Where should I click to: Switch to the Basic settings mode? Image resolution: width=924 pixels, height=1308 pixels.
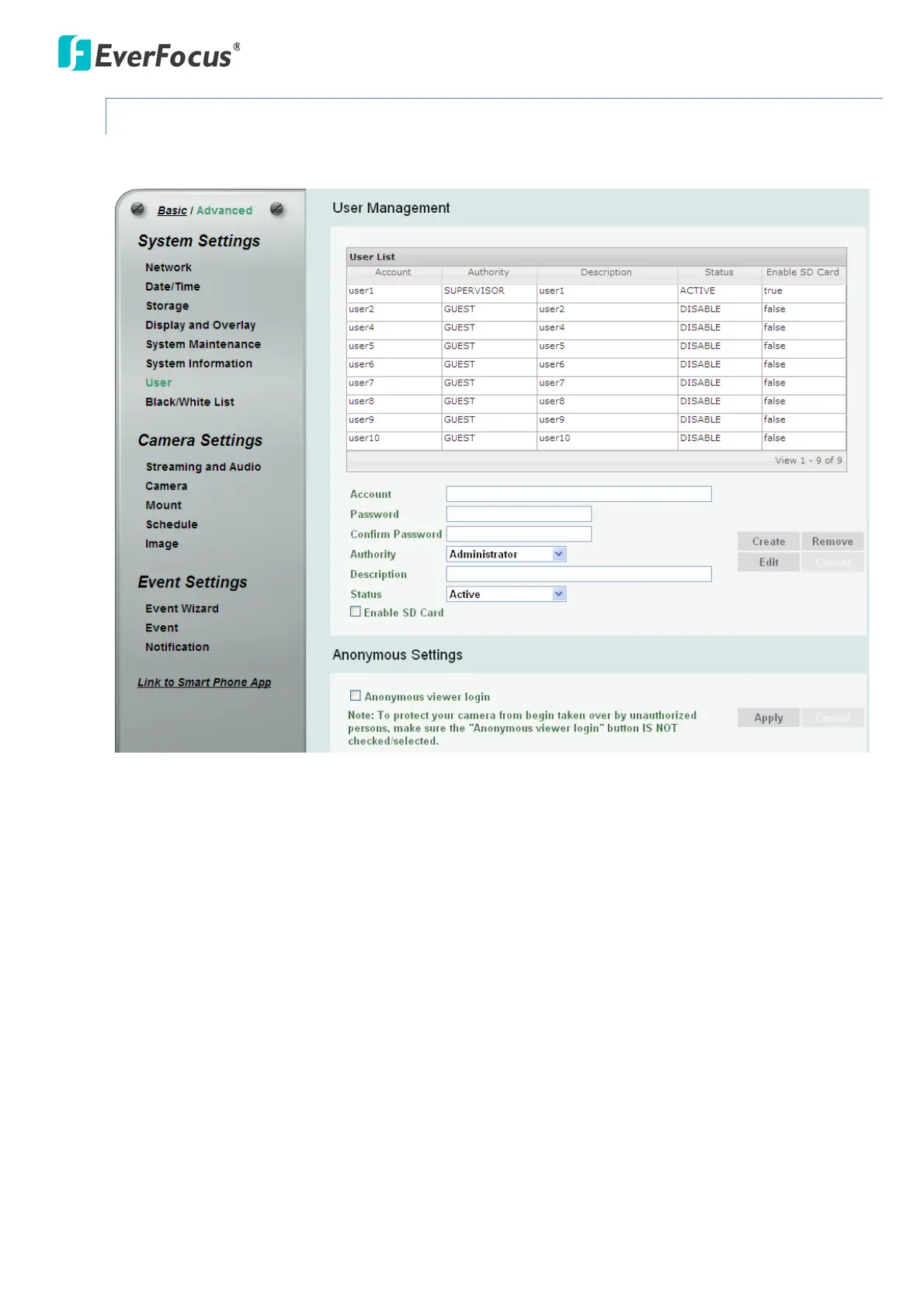(x=172, y=210)
